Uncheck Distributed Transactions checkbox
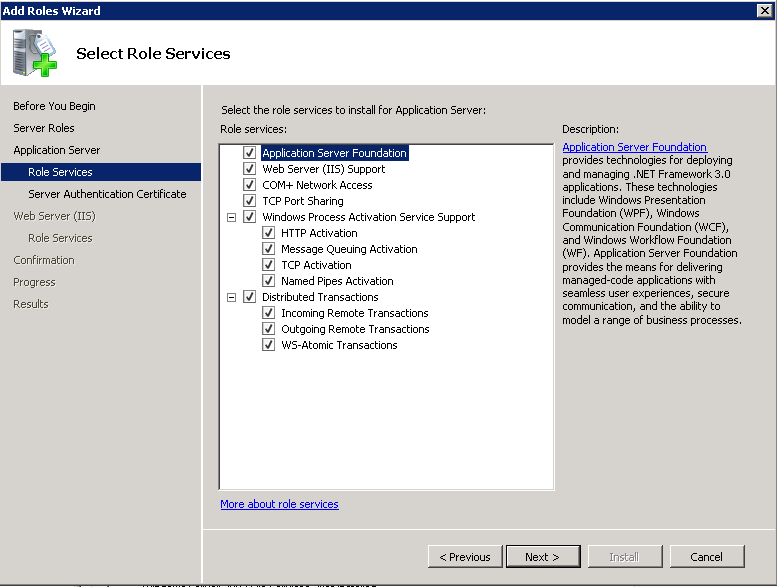The image size is (777, 587). [249, 297]
